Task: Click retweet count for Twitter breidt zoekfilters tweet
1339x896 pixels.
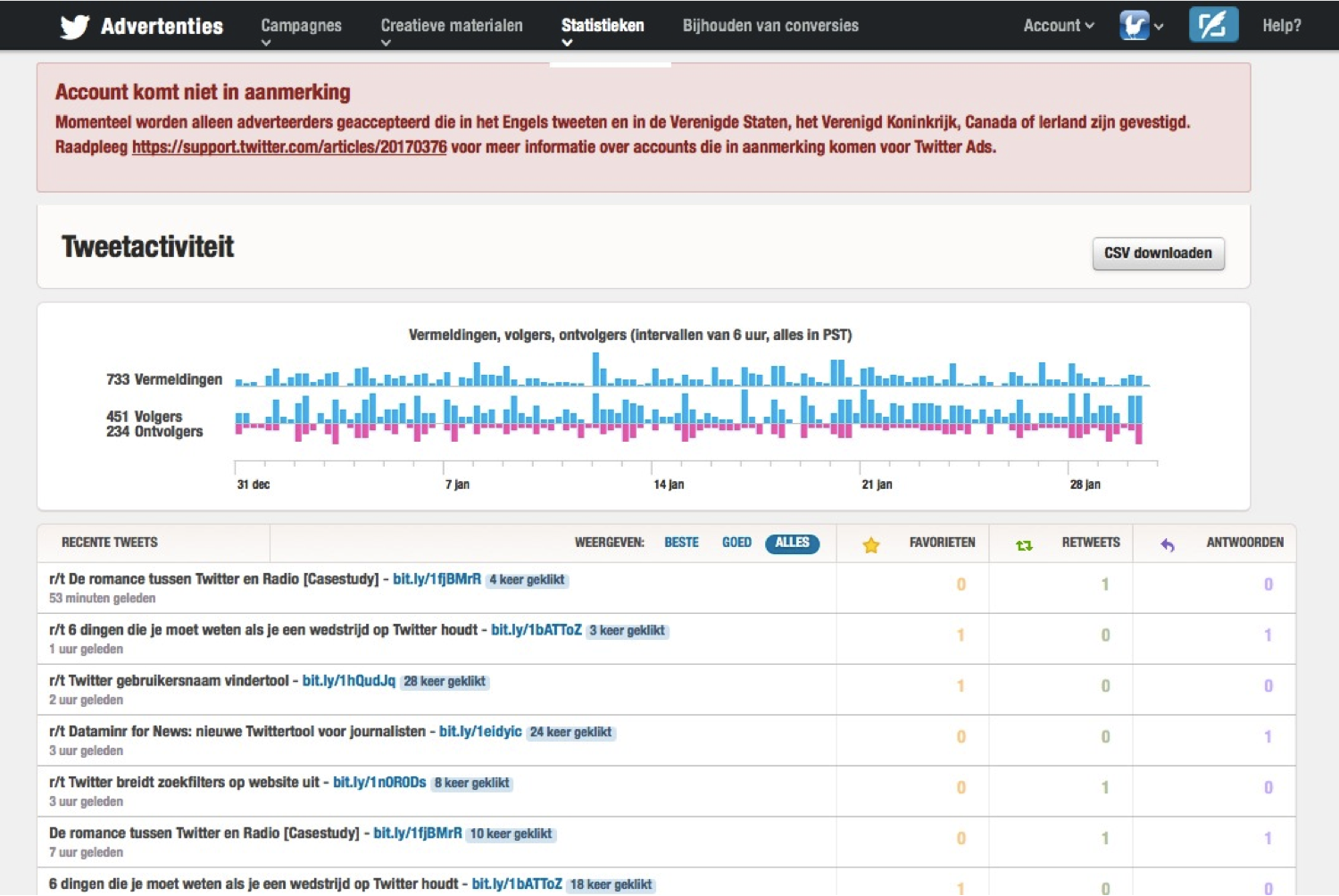Action: click(x=1105, y=788)
